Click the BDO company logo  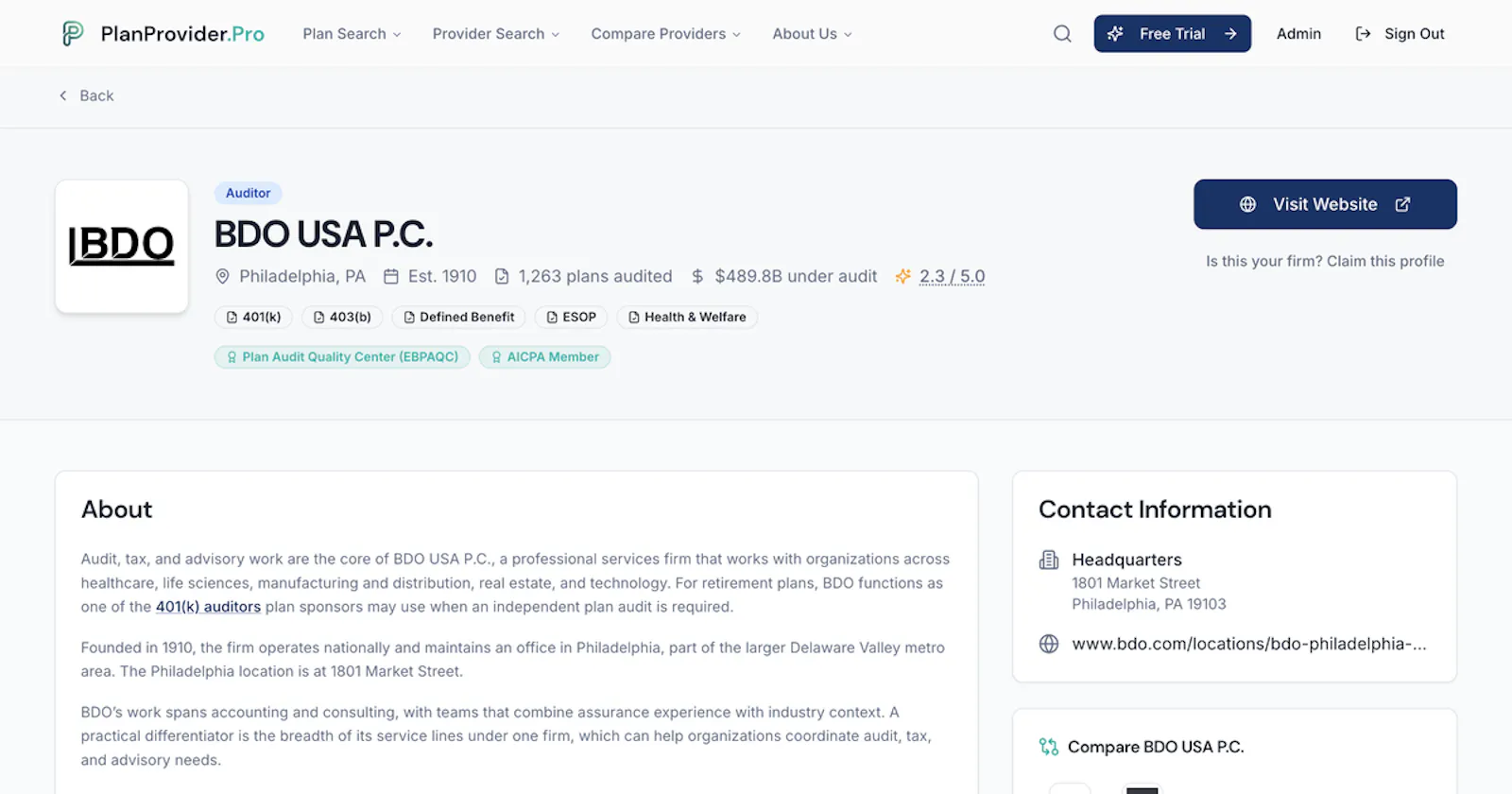pos(122,246)
